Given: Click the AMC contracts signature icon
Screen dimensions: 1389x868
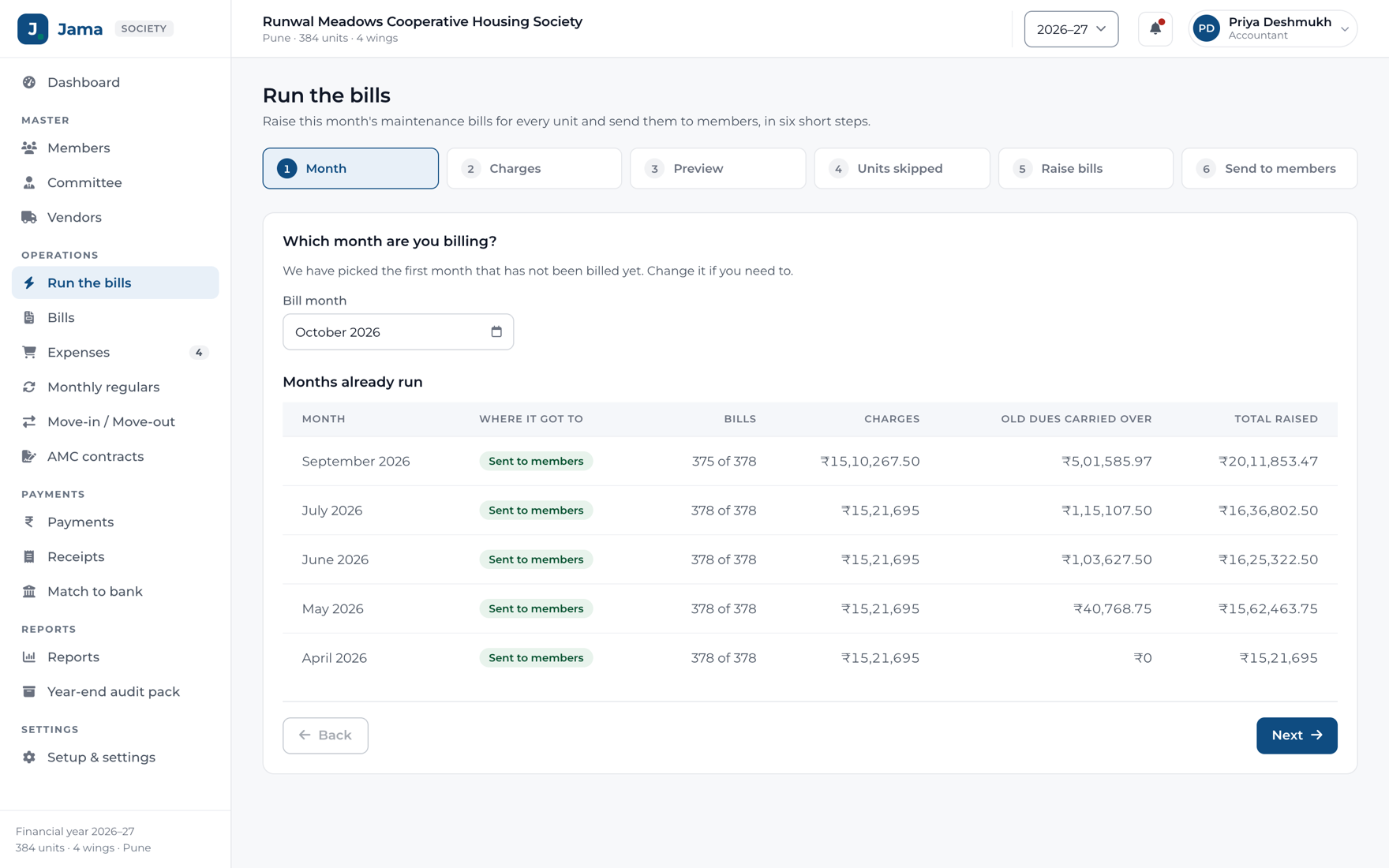Looking at the screenshot, I should click(29, 456).
